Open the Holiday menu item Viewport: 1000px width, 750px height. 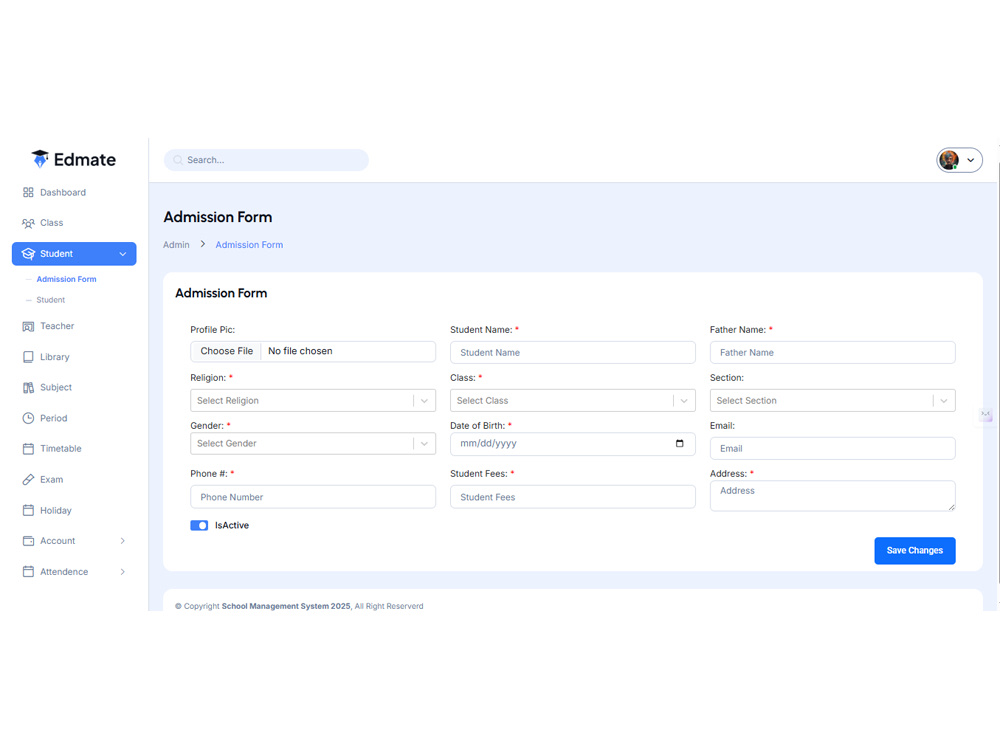tap(55, 510)
